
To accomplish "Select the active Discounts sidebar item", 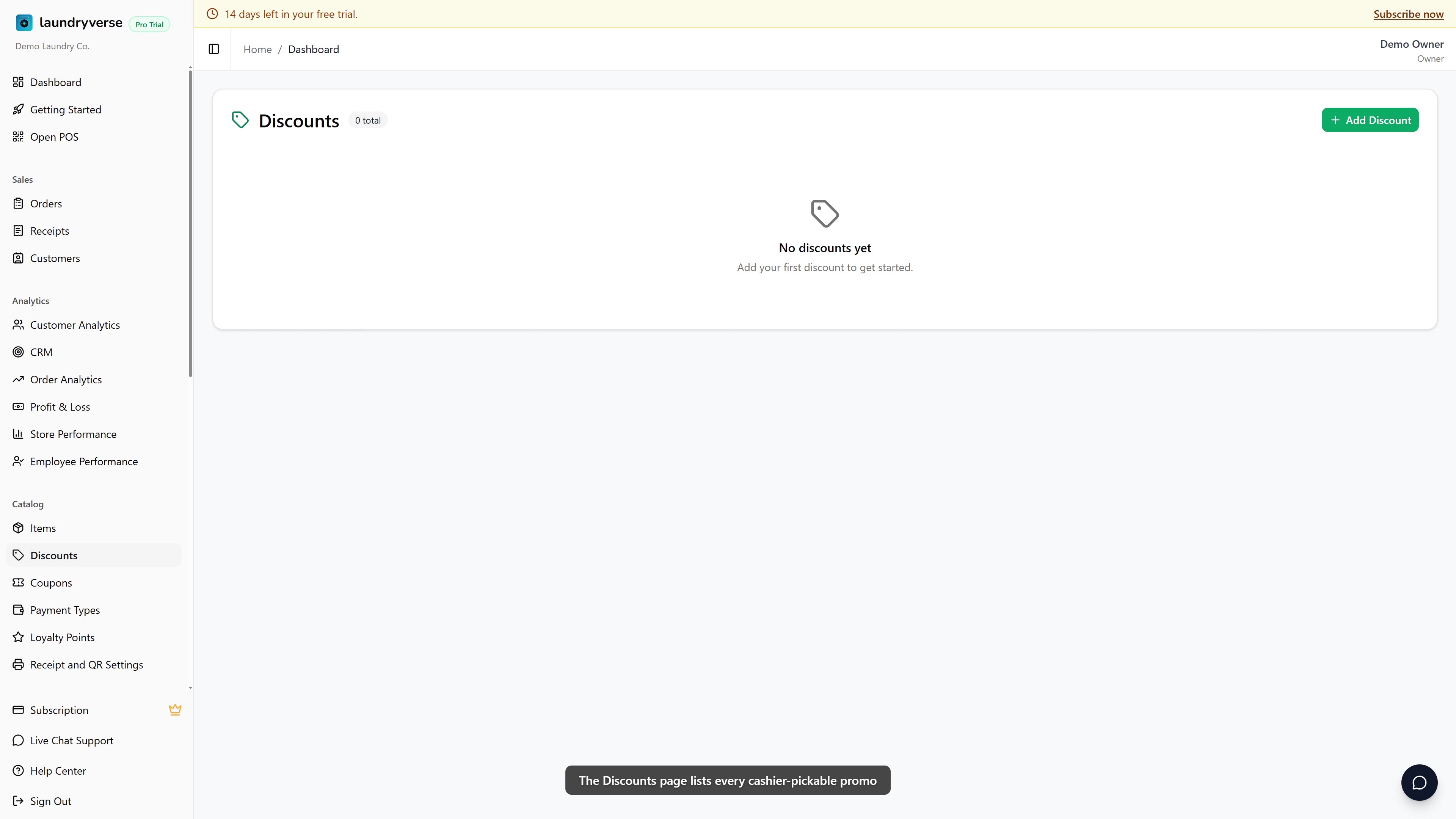I will tap(94, 555).
